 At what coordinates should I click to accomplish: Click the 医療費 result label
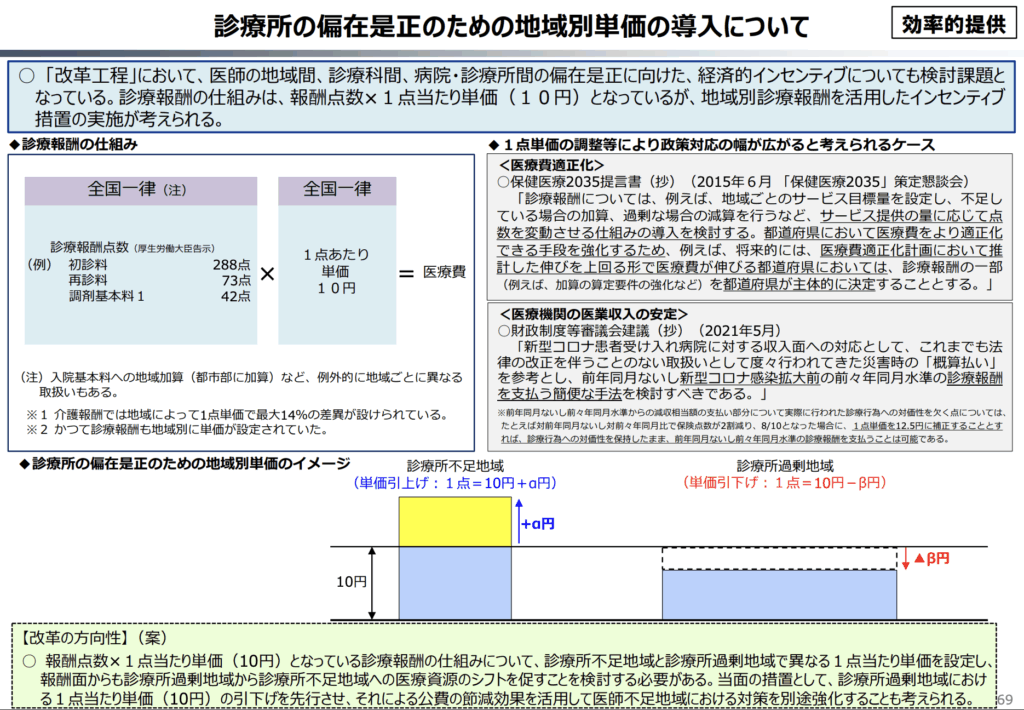tap(444, 272)
